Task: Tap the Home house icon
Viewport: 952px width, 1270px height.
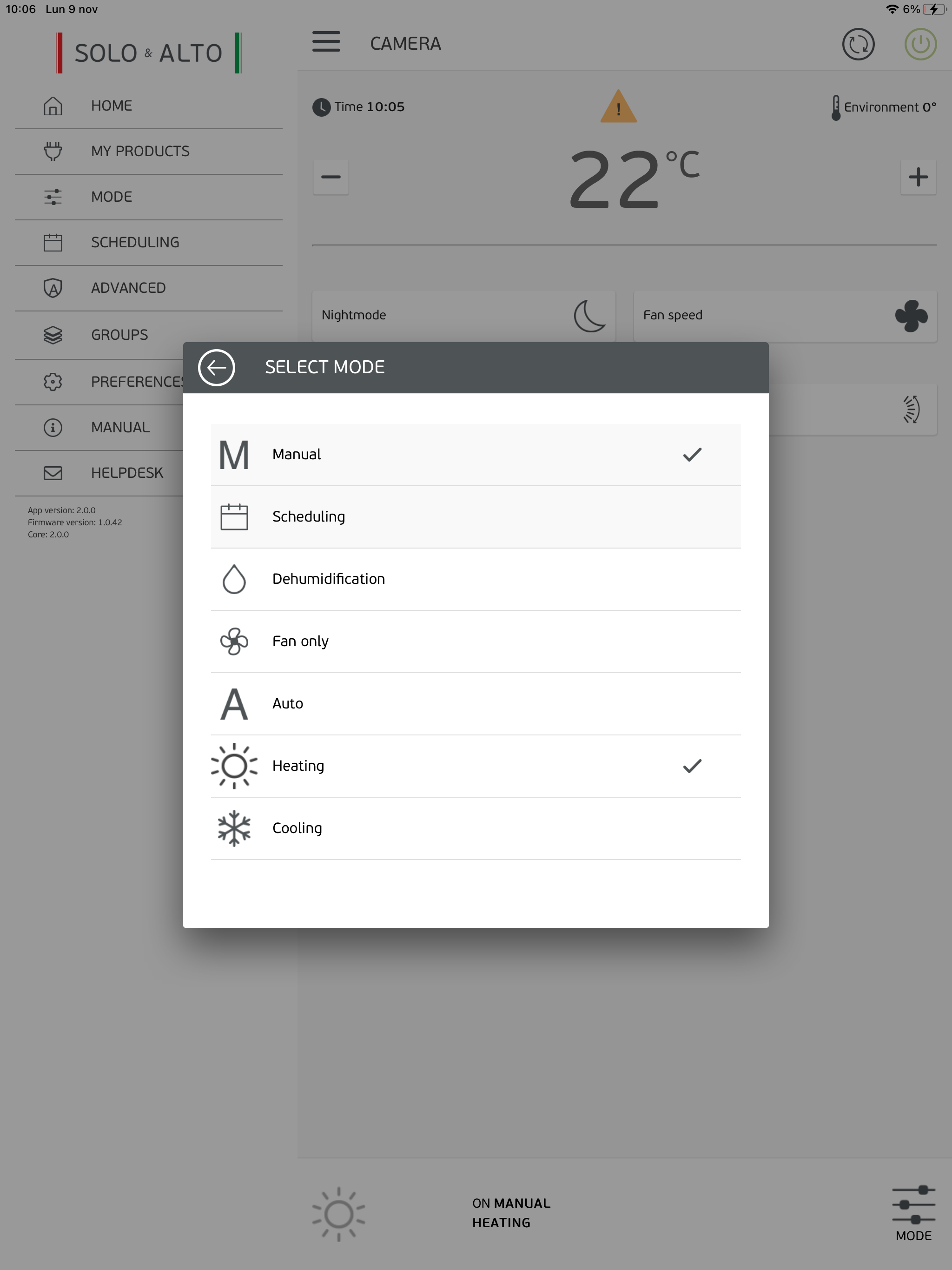Action: pos(53,106)
